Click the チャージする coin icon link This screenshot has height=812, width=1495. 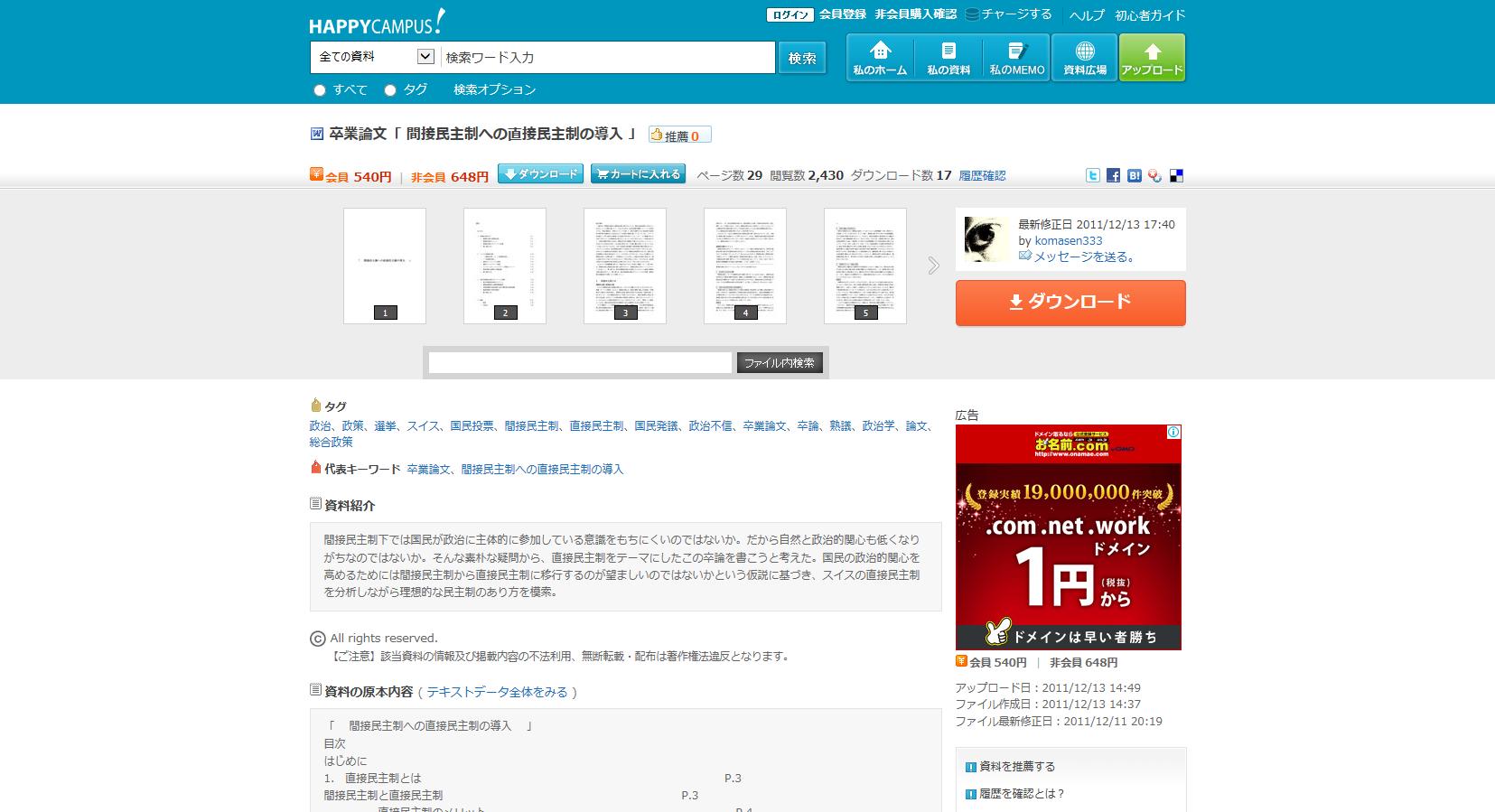[x=1008, y=14]
